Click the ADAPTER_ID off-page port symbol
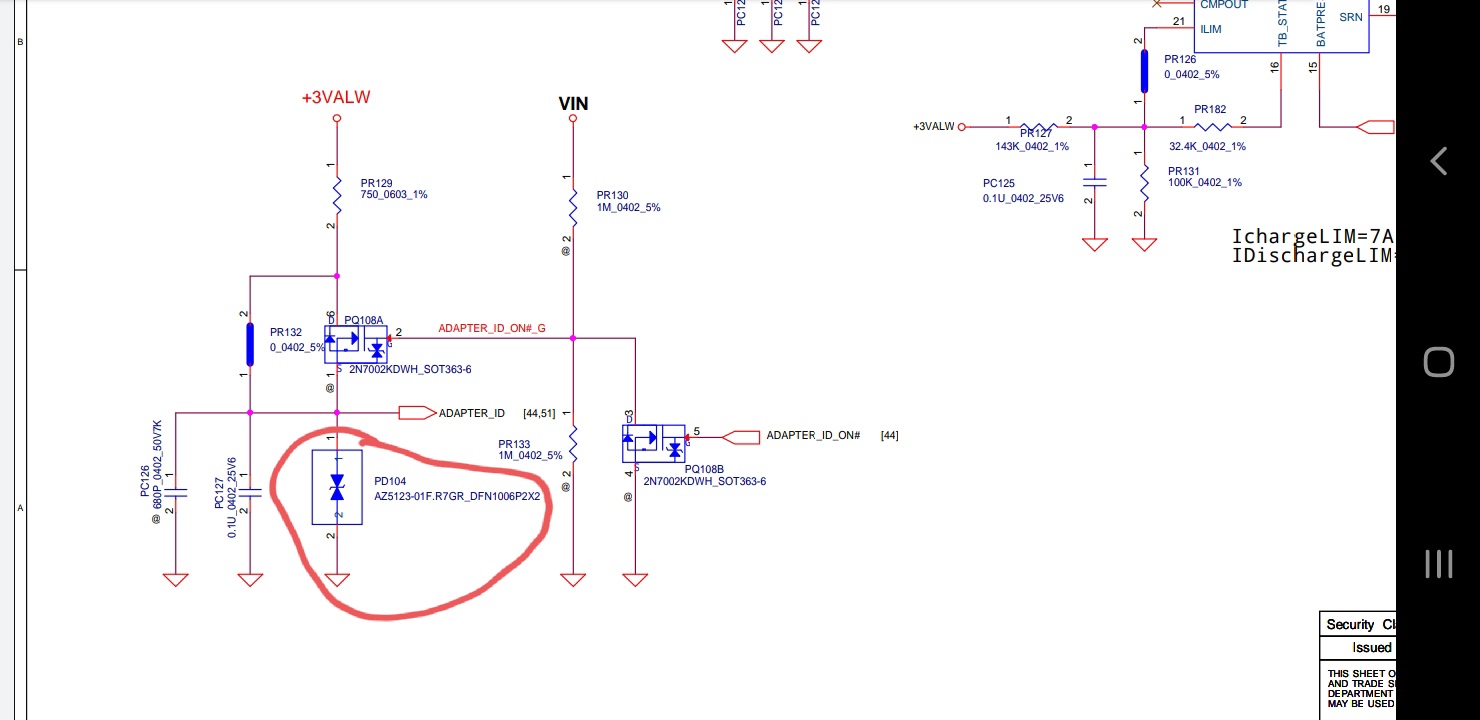This screenshot has width=1480, height=720. point(417,413)
